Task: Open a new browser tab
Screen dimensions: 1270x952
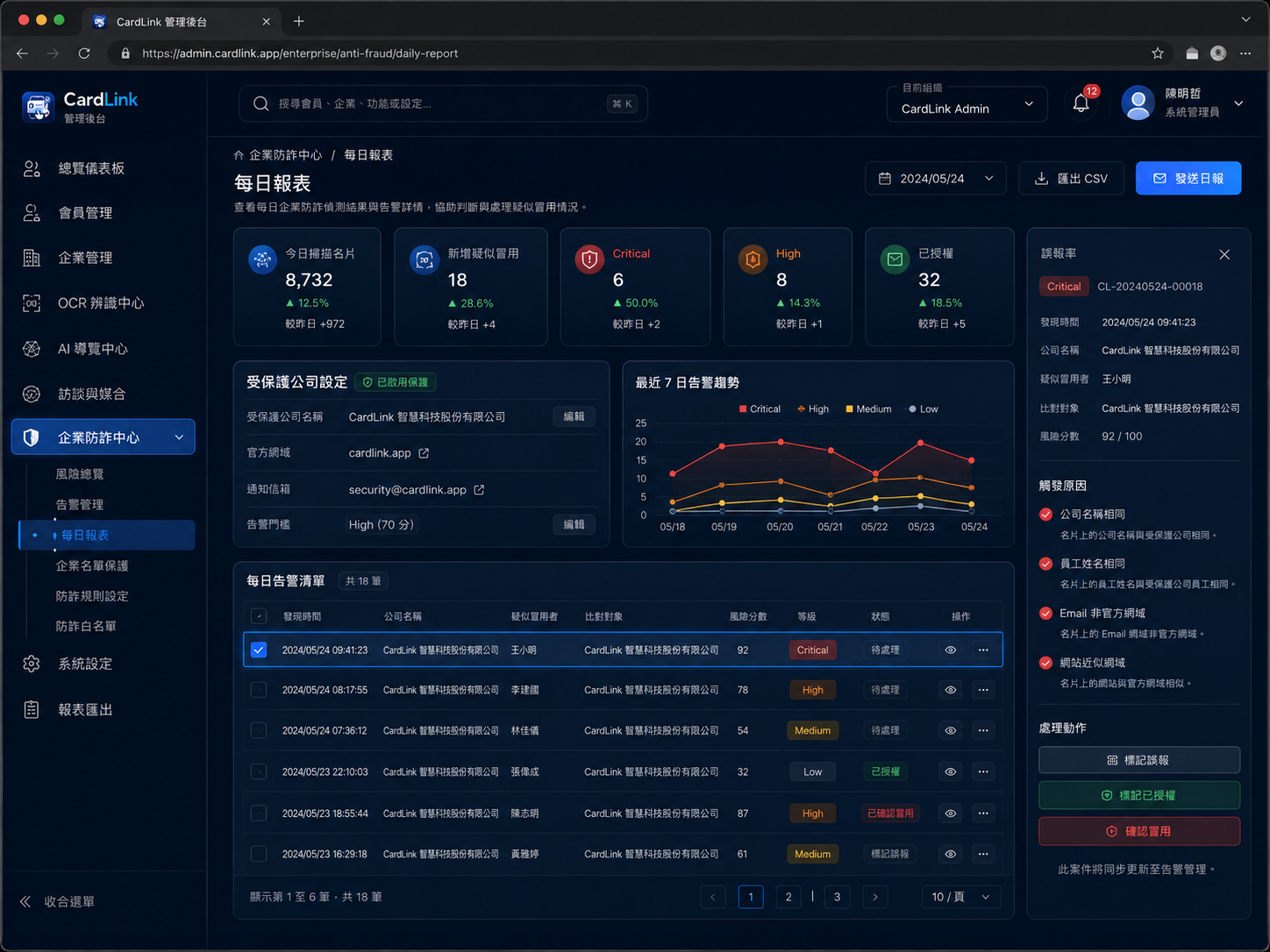Action: [x=299, y=21]
